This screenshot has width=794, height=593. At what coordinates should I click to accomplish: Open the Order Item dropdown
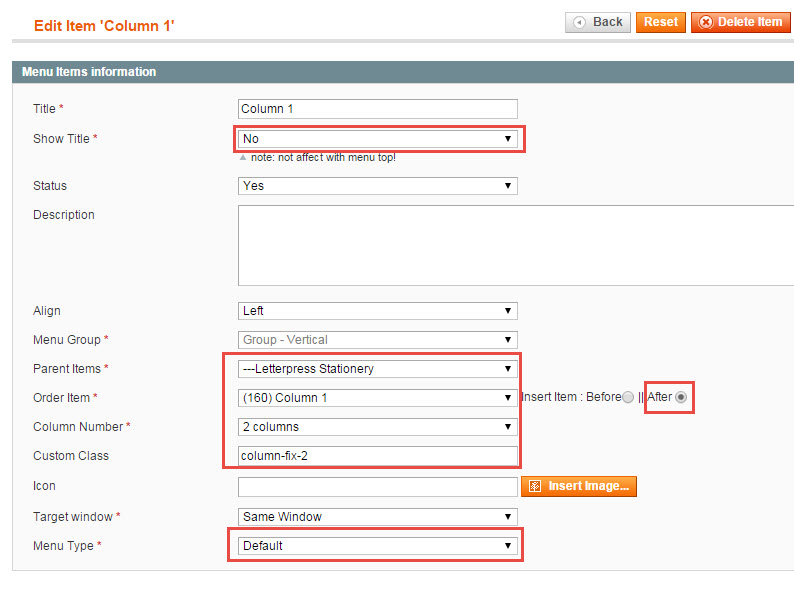click(378, 398)
